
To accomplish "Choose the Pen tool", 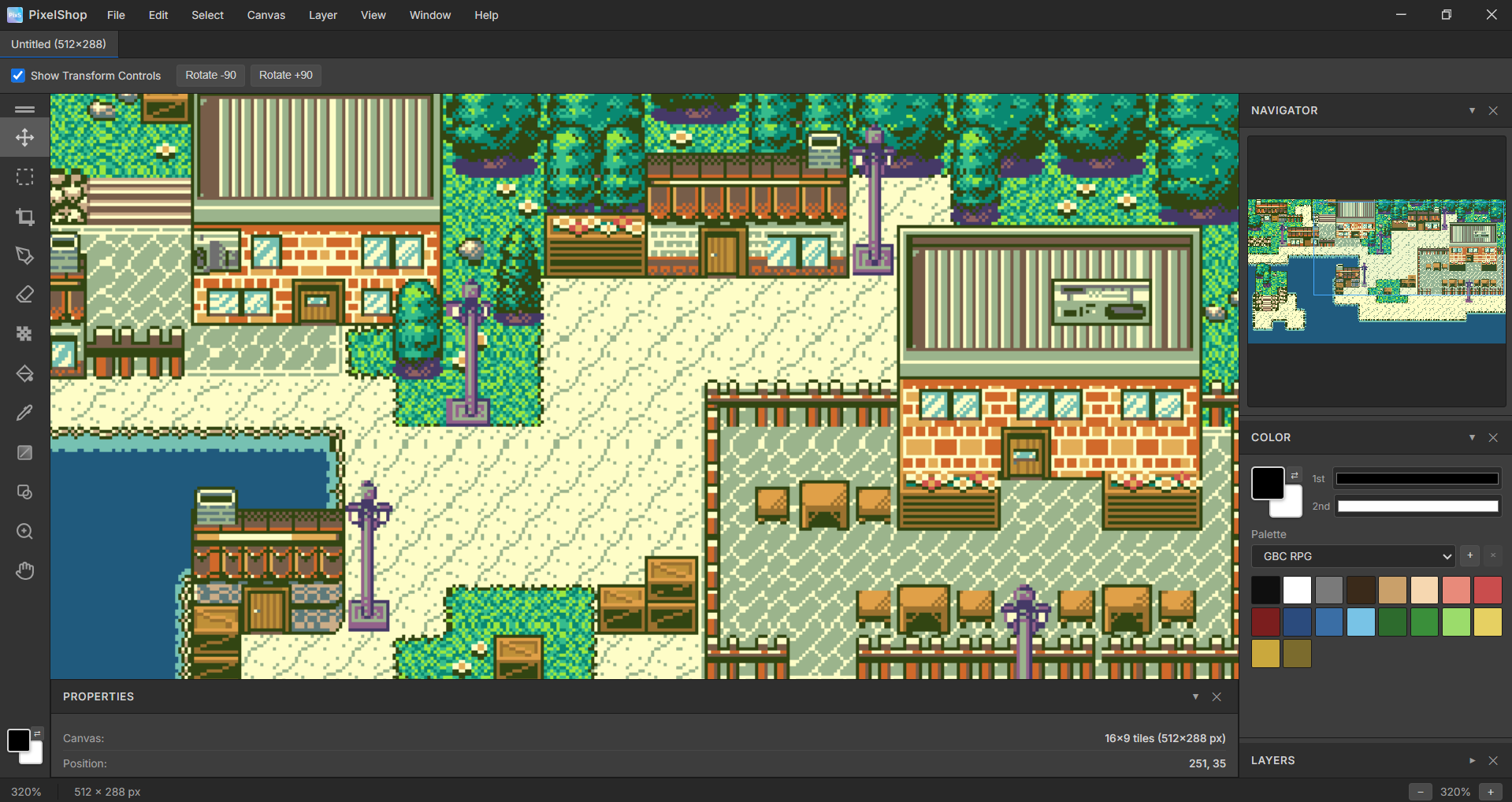I will click(x=24, y=256).
